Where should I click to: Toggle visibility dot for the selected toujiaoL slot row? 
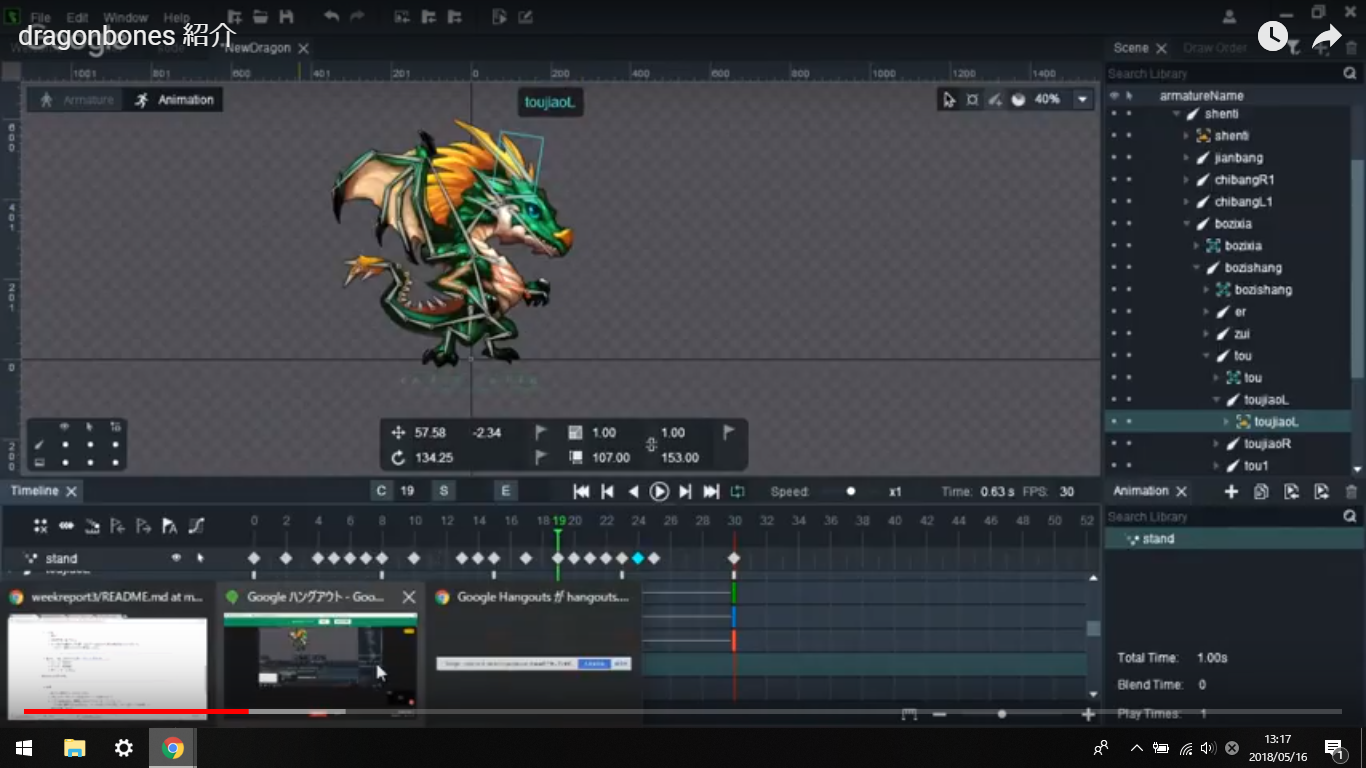[x=1113, y=422]
